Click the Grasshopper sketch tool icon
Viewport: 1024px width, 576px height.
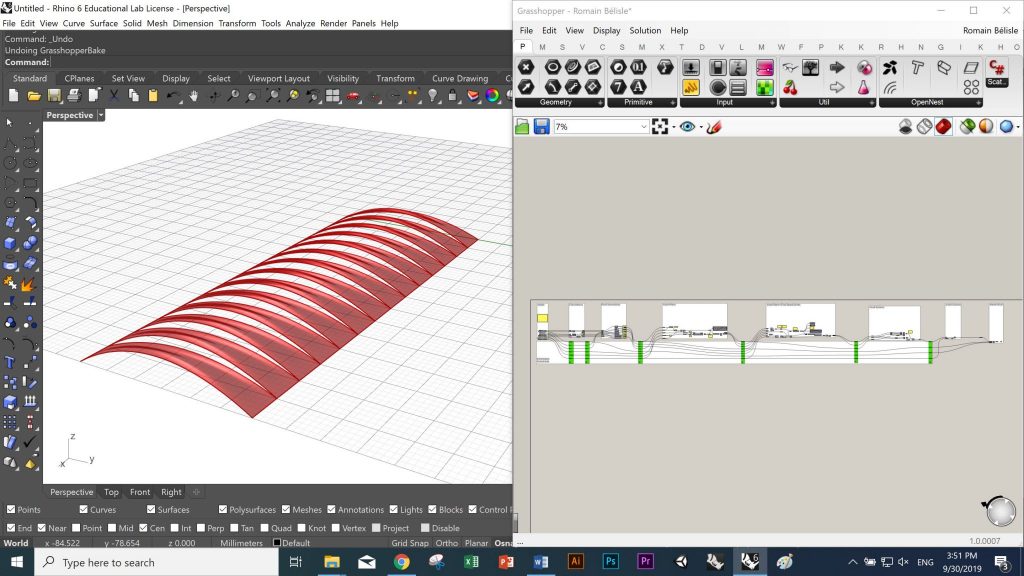714,127
